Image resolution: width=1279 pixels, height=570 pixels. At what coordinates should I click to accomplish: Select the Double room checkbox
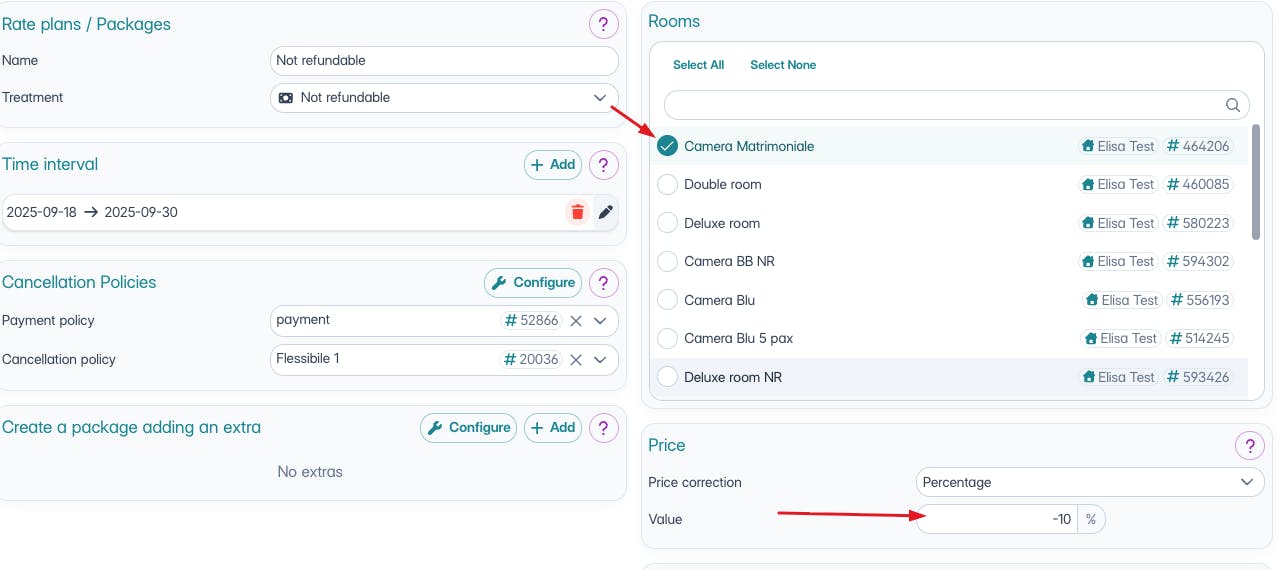(667, 185)
